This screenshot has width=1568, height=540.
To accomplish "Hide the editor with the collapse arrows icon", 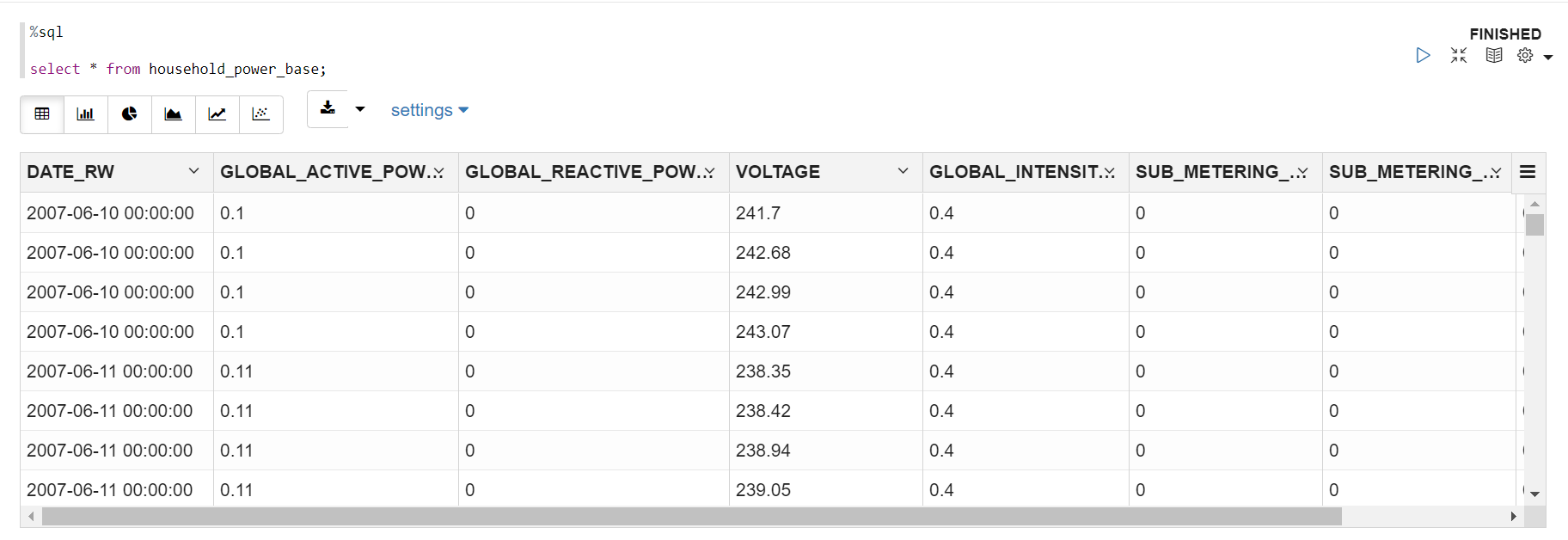I will tap(1459, 55).
